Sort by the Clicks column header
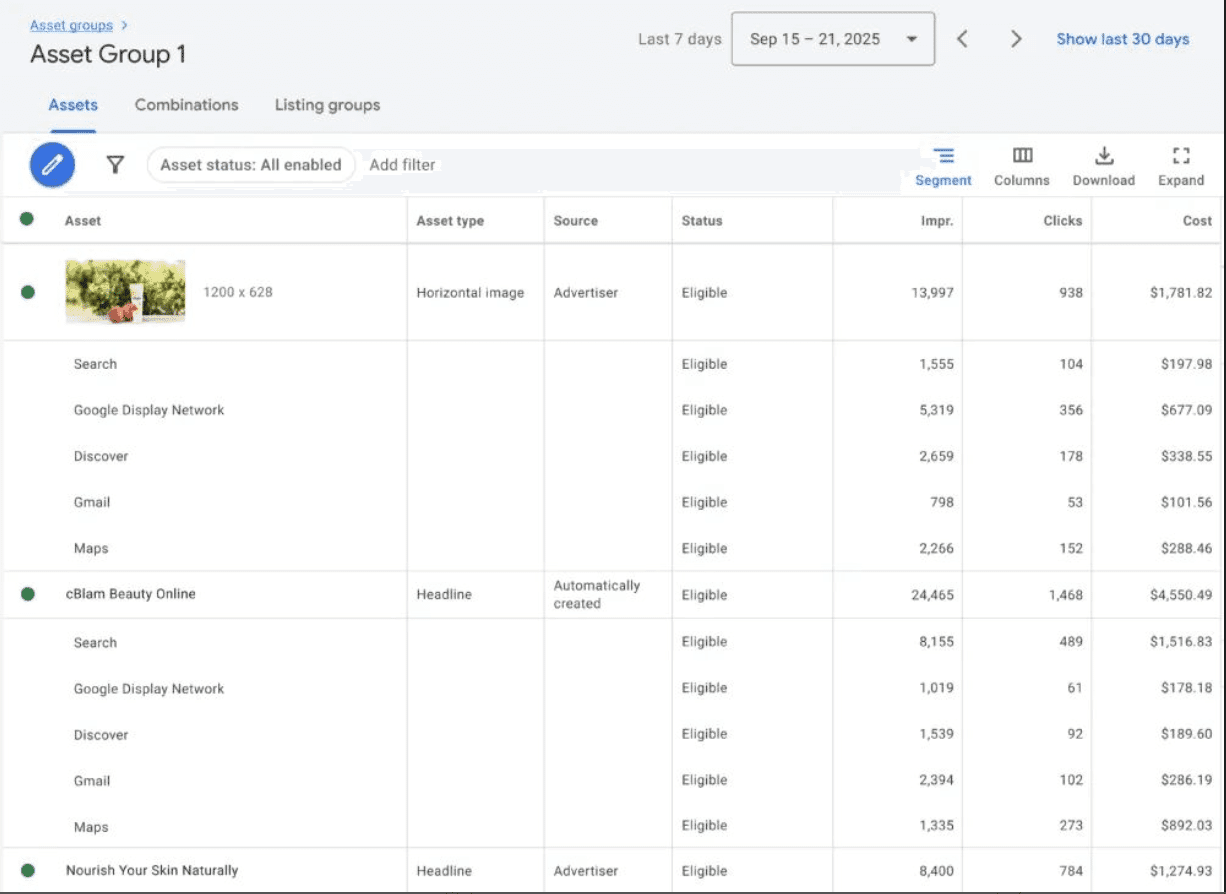The image size is (1226, 894). [x=1063, y=221]
